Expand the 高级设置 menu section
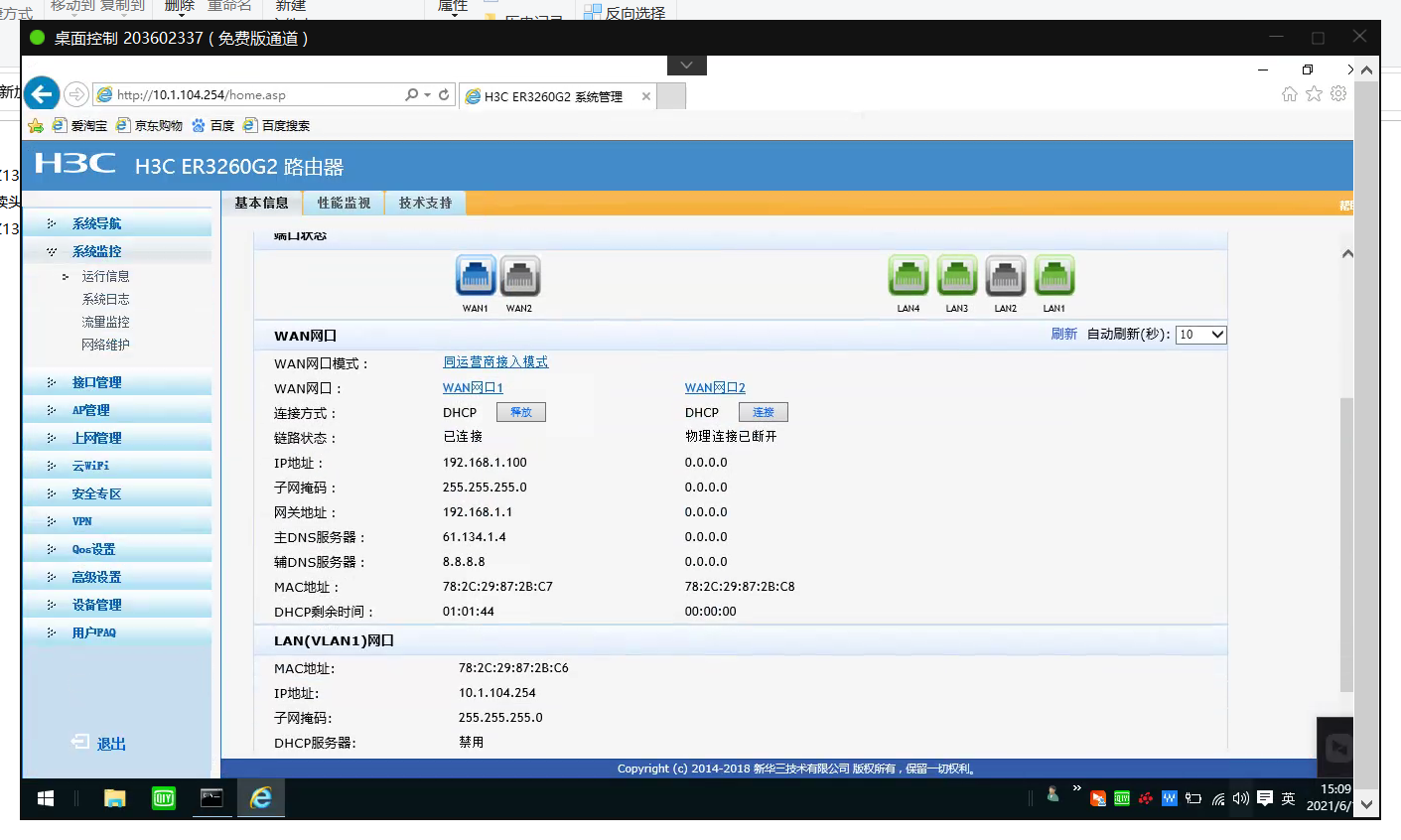The height and width of the screenshot is (840, 1401). 96,577
